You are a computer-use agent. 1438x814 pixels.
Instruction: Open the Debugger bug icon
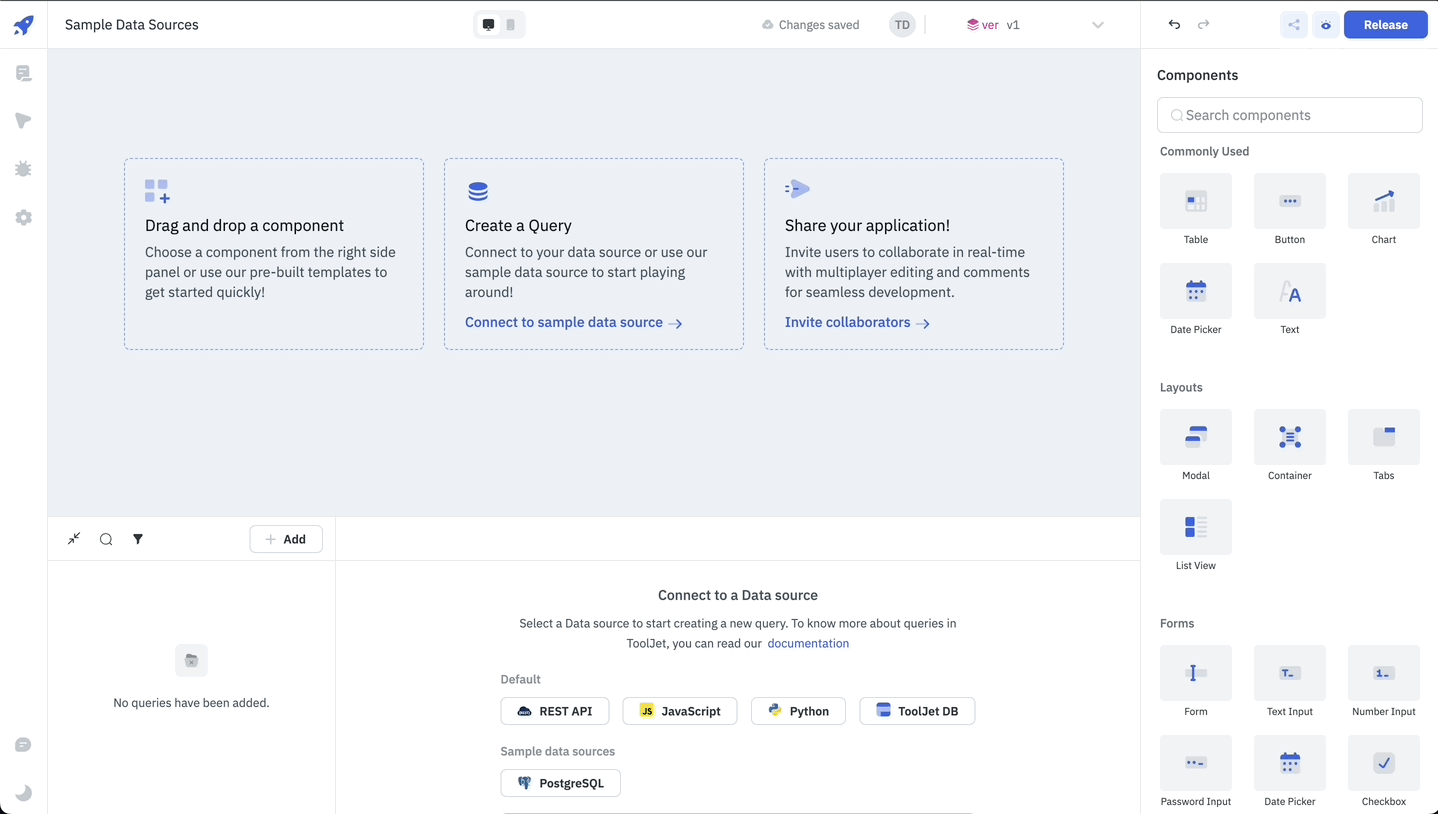coord(23,169)
